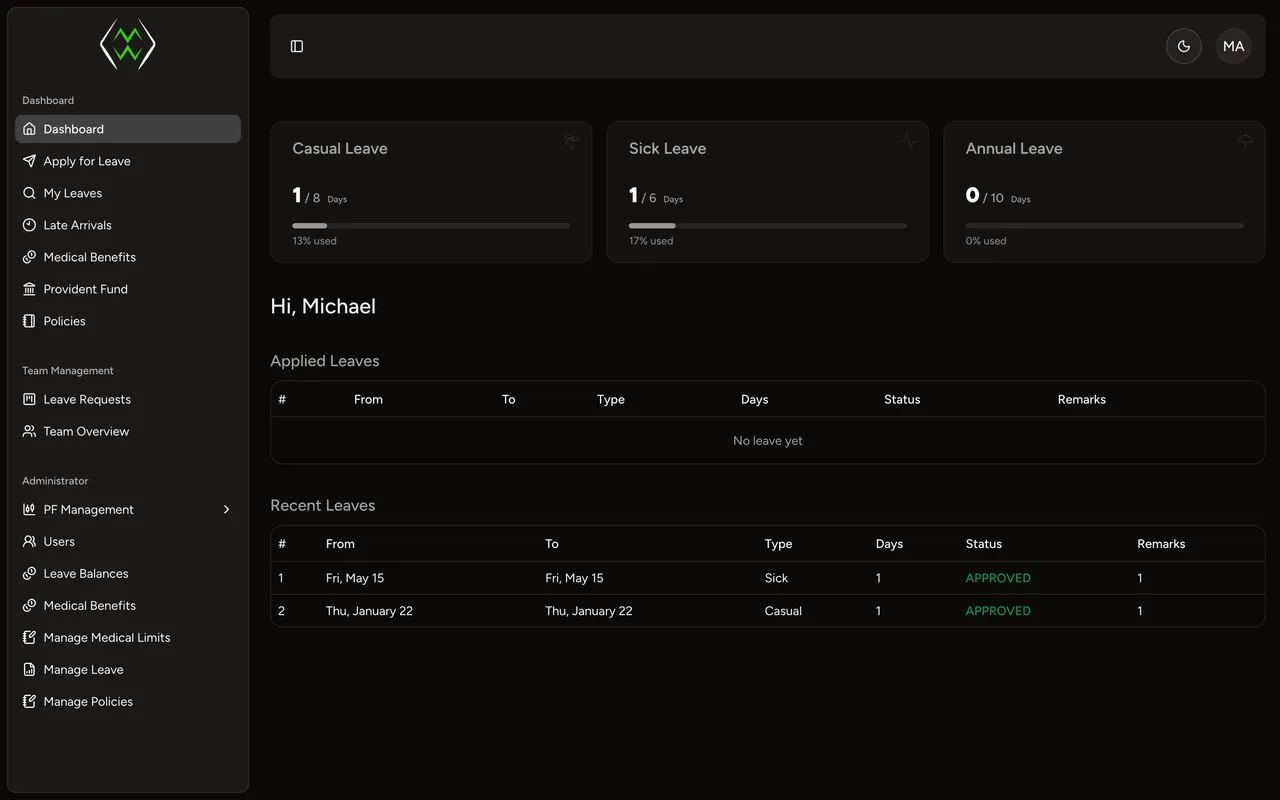The width and height of the screenshot is (1280, 800).
Task: Click the Policies icon below Provident Fund
Action: click(30, 321)
